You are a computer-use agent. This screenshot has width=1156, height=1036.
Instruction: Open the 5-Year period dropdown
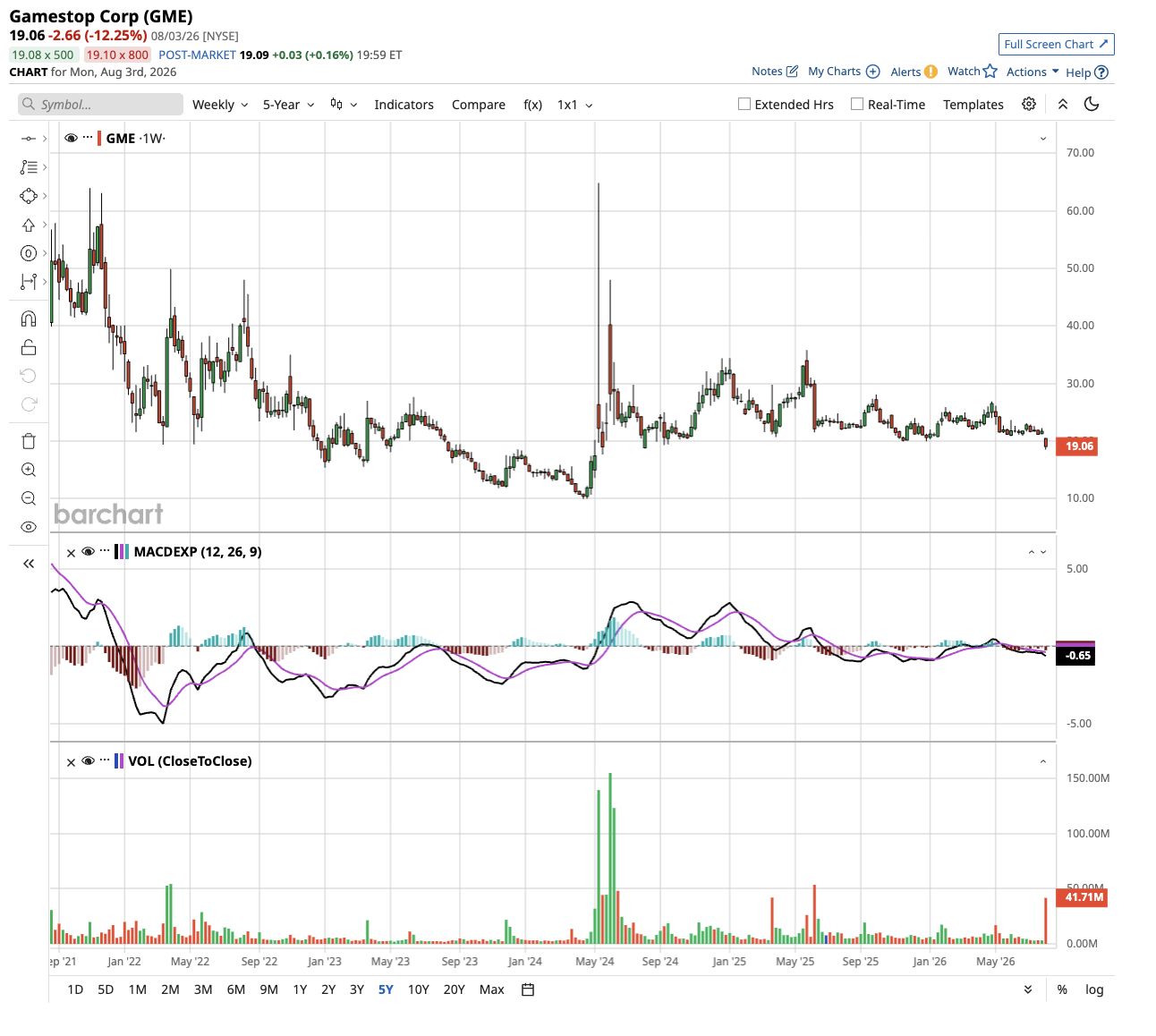289,105
